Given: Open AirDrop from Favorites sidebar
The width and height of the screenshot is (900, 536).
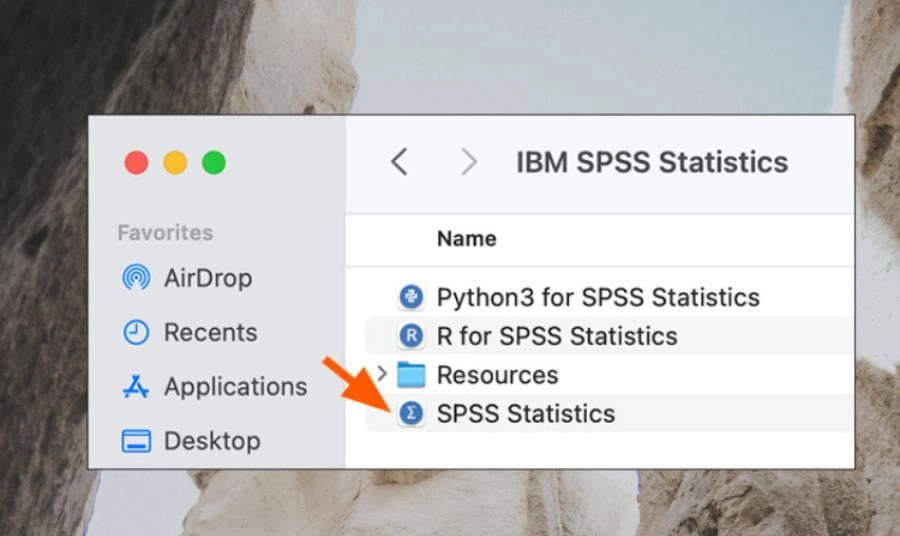Looking at the screenshot, I should point(208,278).
